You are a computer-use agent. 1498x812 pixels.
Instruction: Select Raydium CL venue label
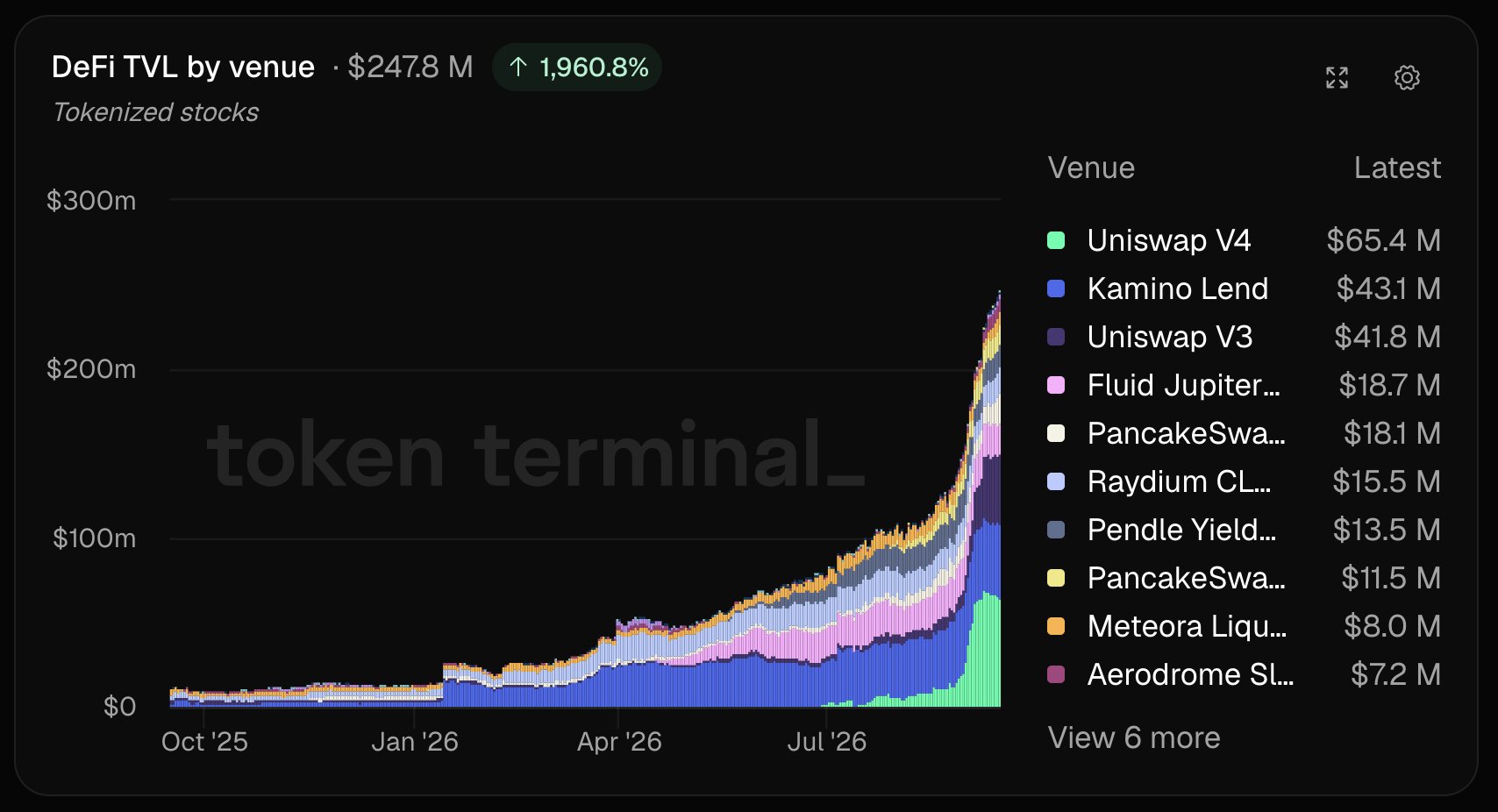[x=1180, y=481]
